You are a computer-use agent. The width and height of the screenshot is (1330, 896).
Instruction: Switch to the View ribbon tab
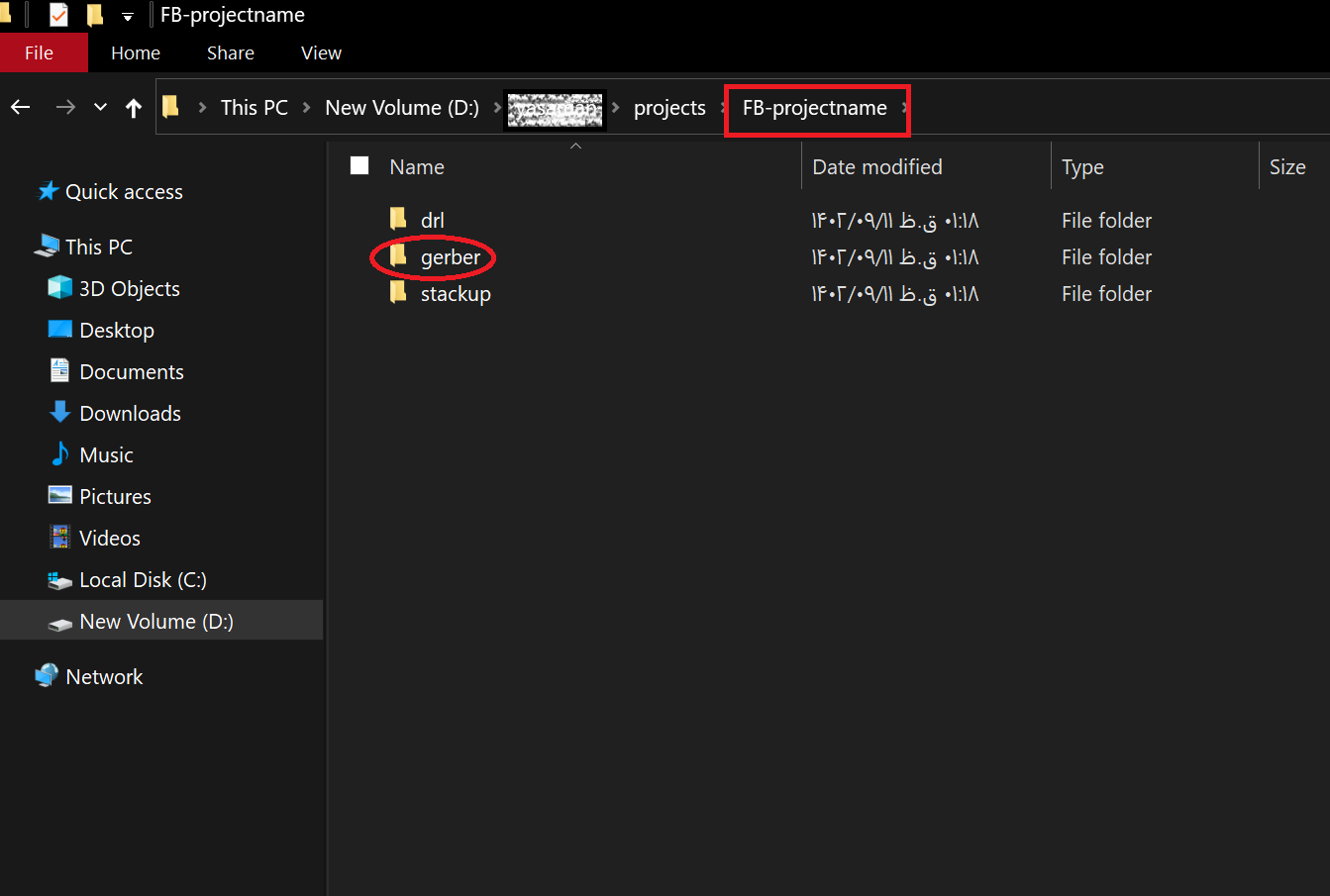pos(321,53)
